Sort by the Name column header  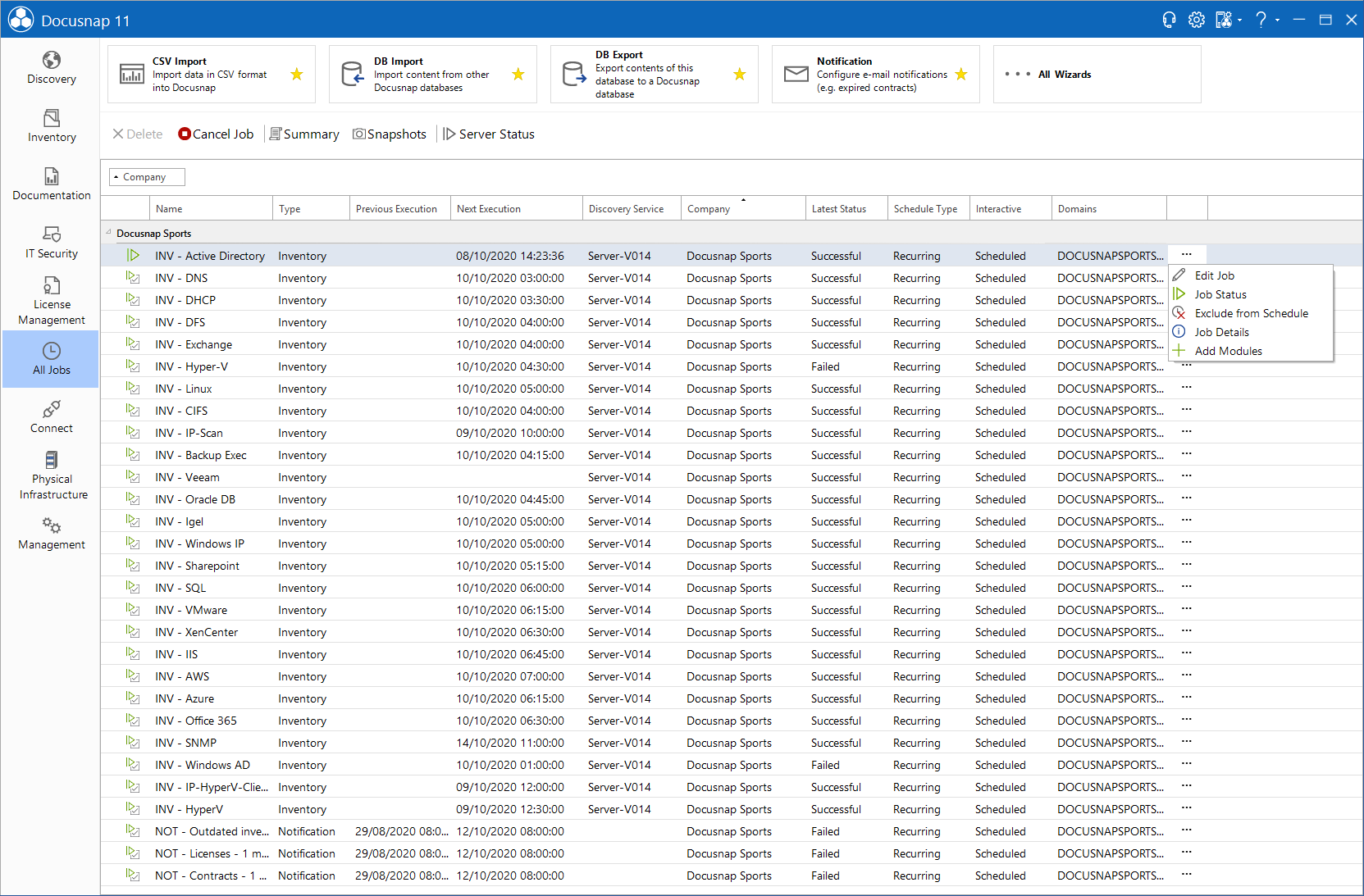[x=212, y=209]
